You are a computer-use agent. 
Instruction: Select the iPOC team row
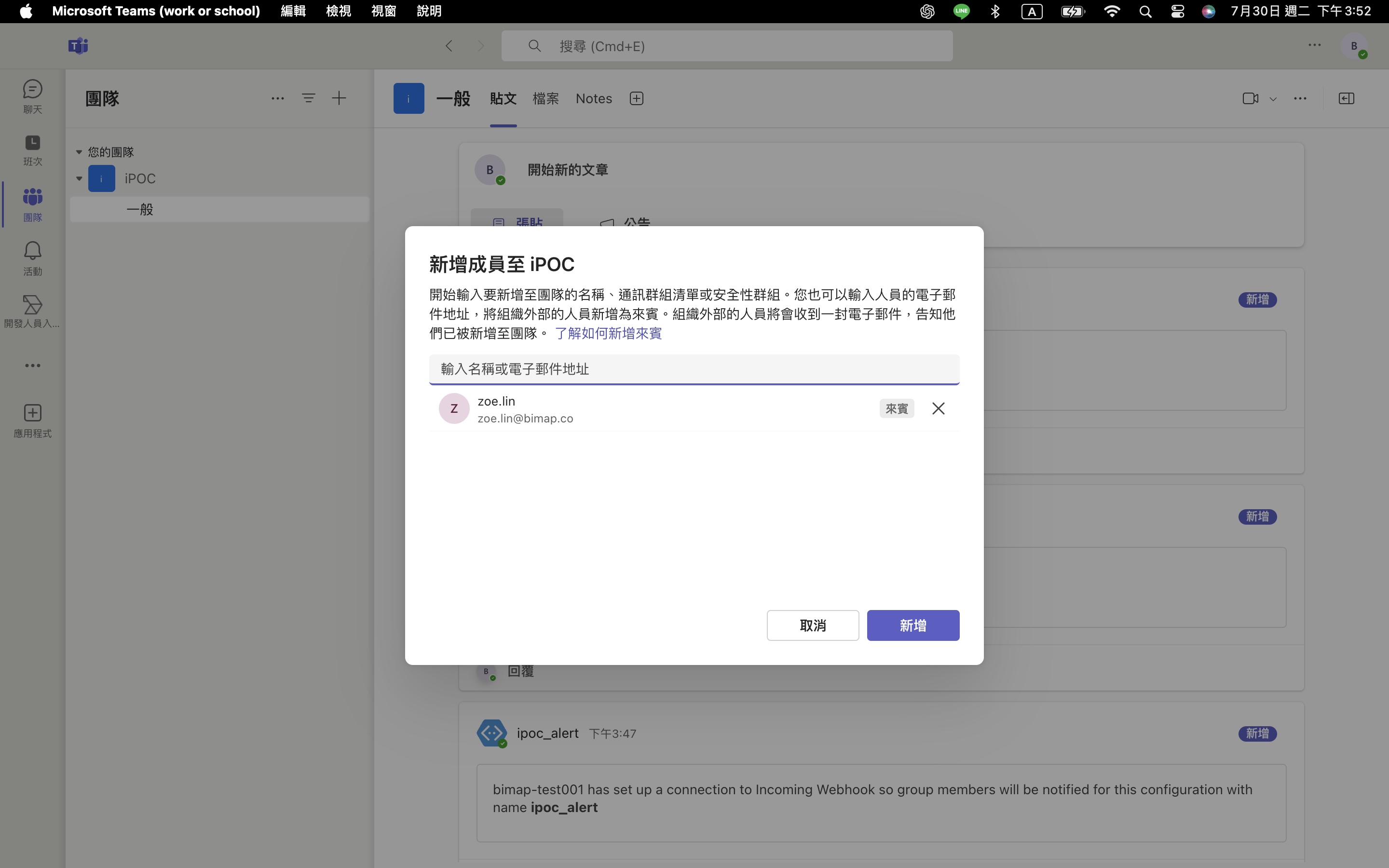(x=220, y=178)
